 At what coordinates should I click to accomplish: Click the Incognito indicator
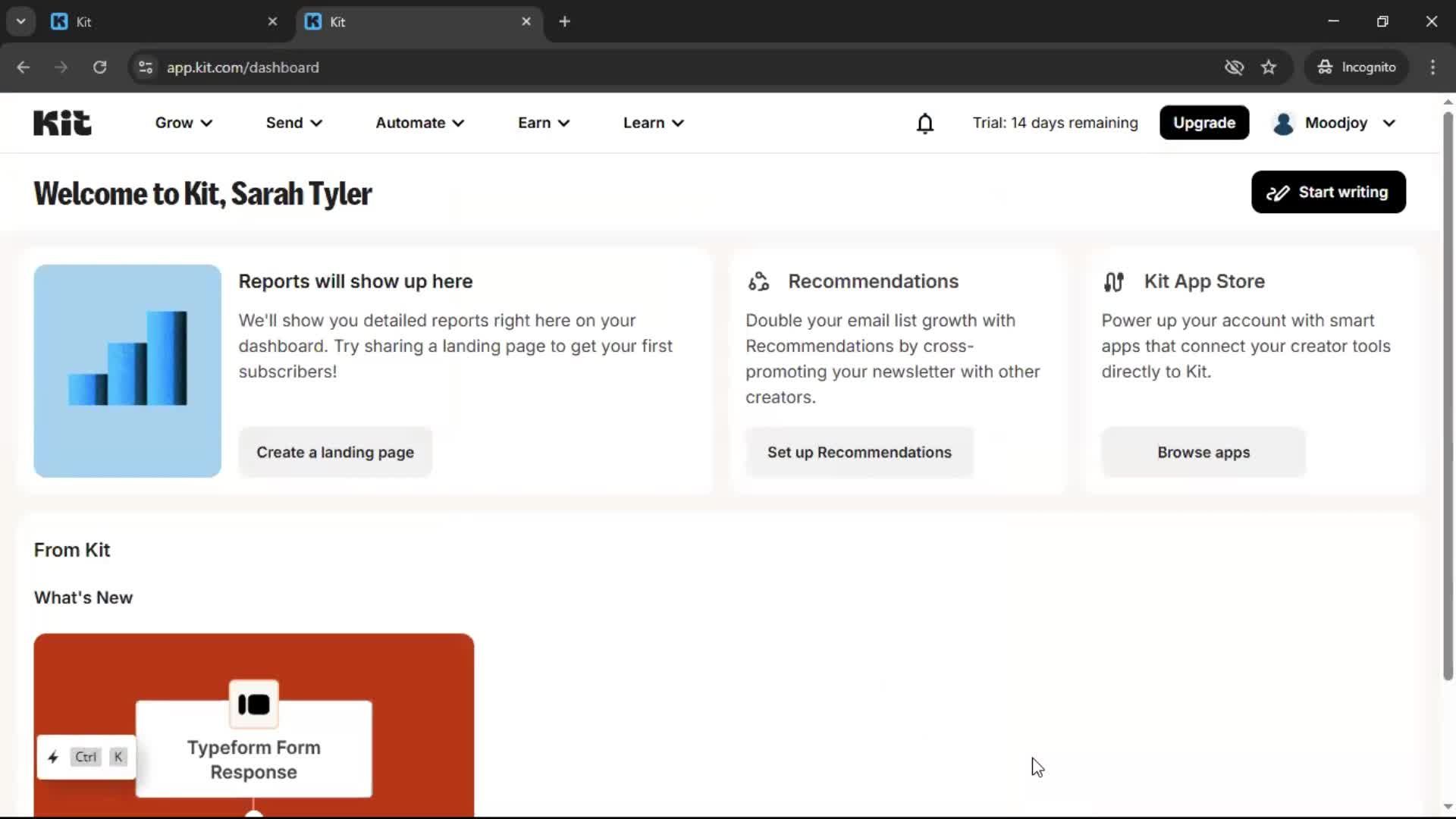(x=1357, y=67)
